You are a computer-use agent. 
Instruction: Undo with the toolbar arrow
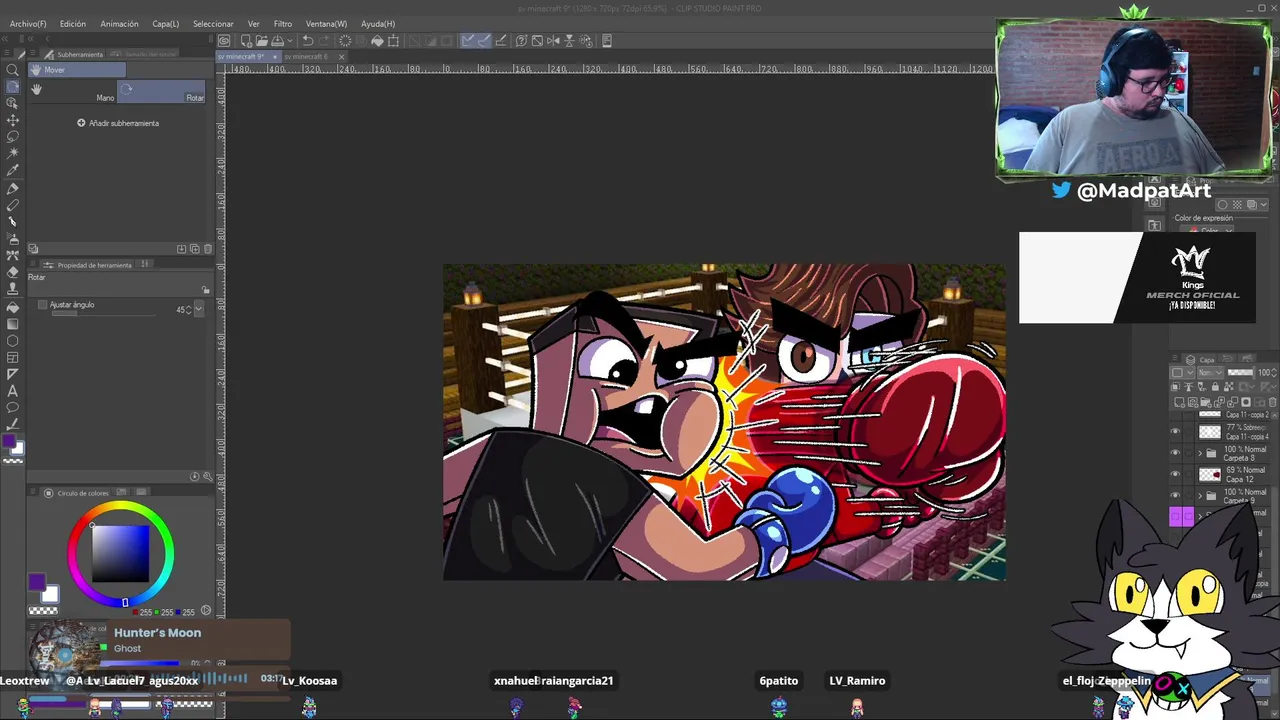(x=308, y=41)
